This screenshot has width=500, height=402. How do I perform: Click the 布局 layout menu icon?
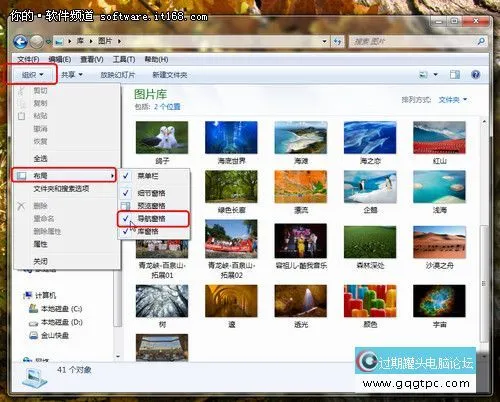coord(22,176)
